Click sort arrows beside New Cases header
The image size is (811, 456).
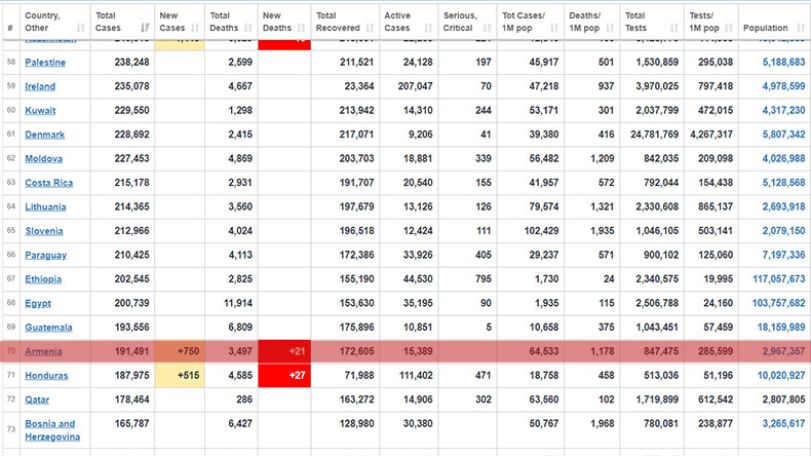pos(195,28)
